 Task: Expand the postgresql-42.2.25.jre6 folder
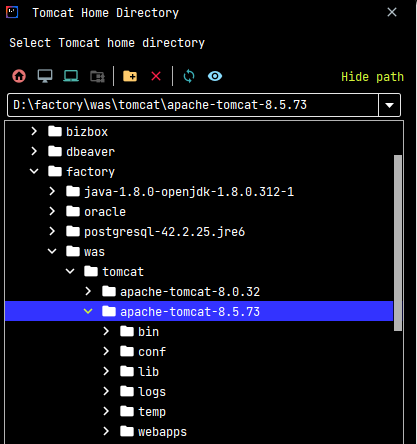coord(52,231)
